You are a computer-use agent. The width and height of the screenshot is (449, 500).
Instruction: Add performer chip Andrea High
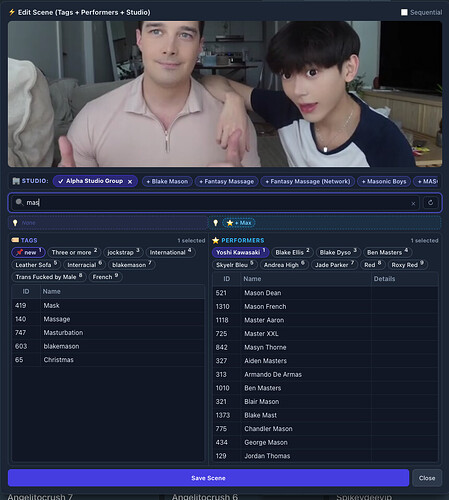tap(284, 265)
